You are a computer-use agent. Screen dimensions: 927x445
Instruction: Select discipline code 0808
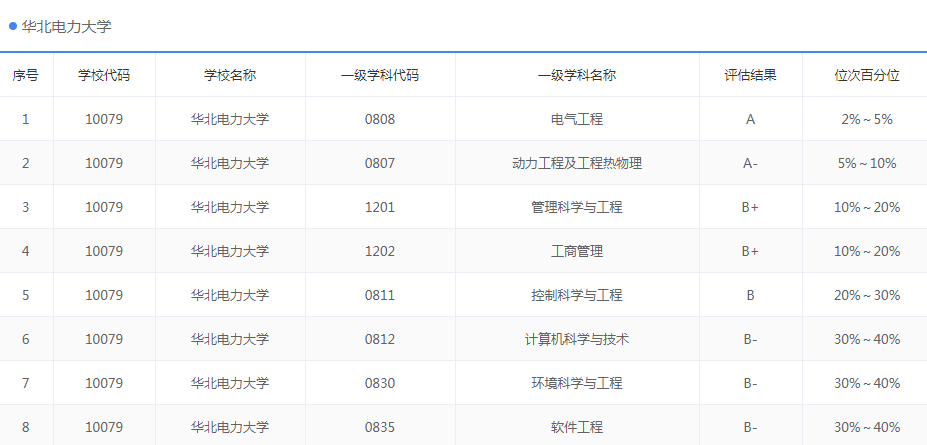[x=380, y=119]
